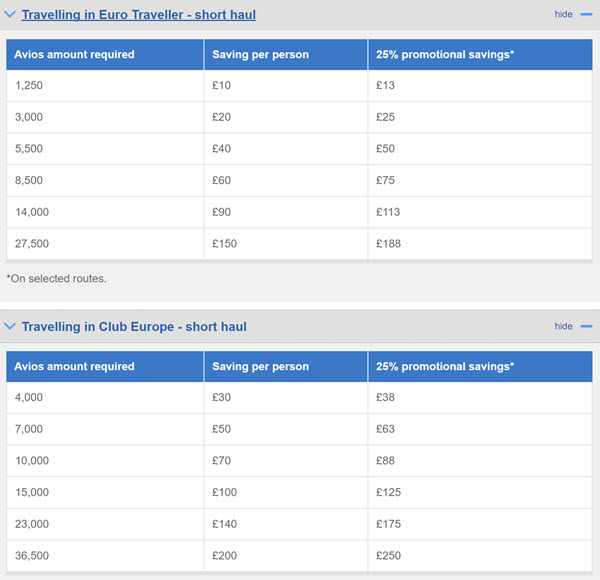Select the 15,000 Avios cell
600x580 pixels.
point(35,492)
